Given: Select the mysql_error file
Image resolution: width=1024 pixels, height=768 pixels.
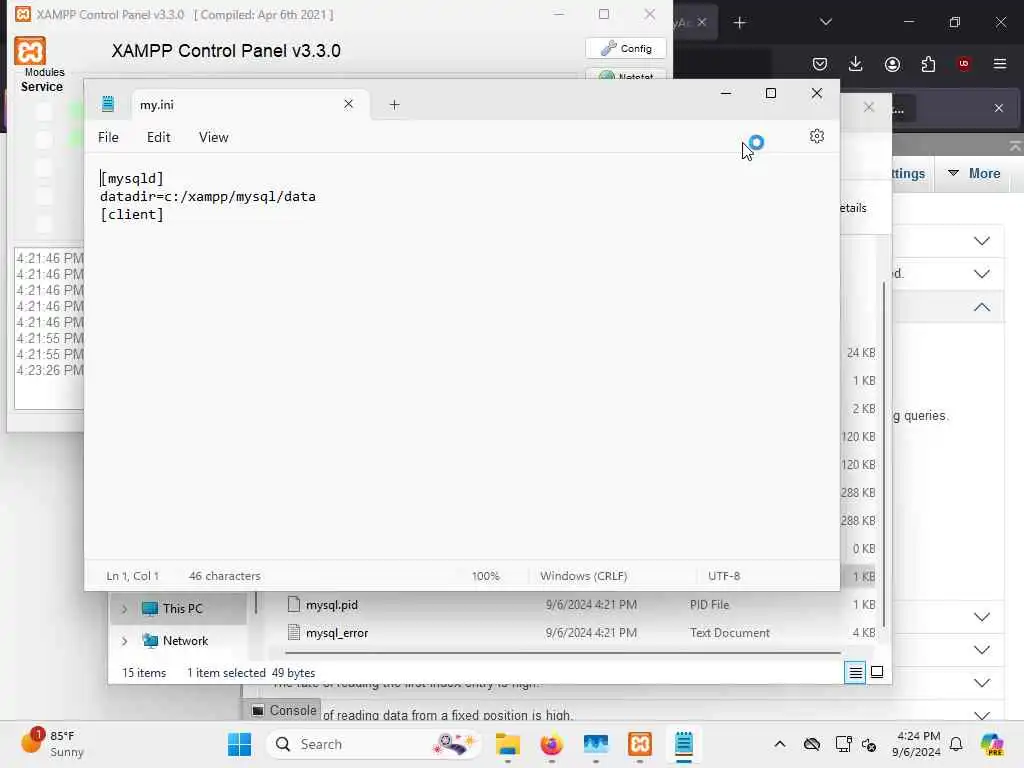Looking at the screenshot, I should click(336, 633).
